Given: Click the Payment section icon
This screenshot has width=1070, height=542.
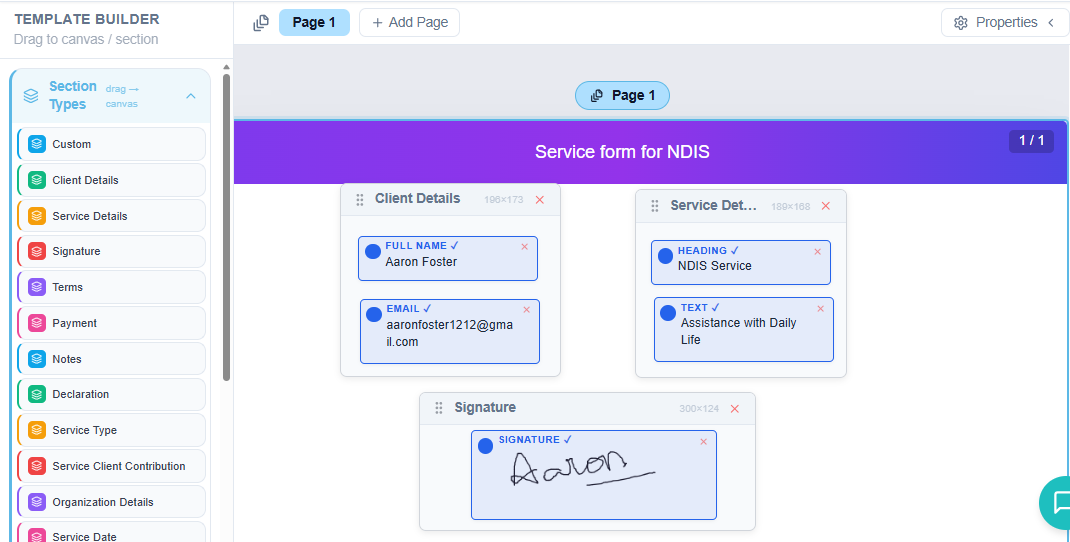Looking at the screenshot, I should pyautogui.click(x=37, y=323).
